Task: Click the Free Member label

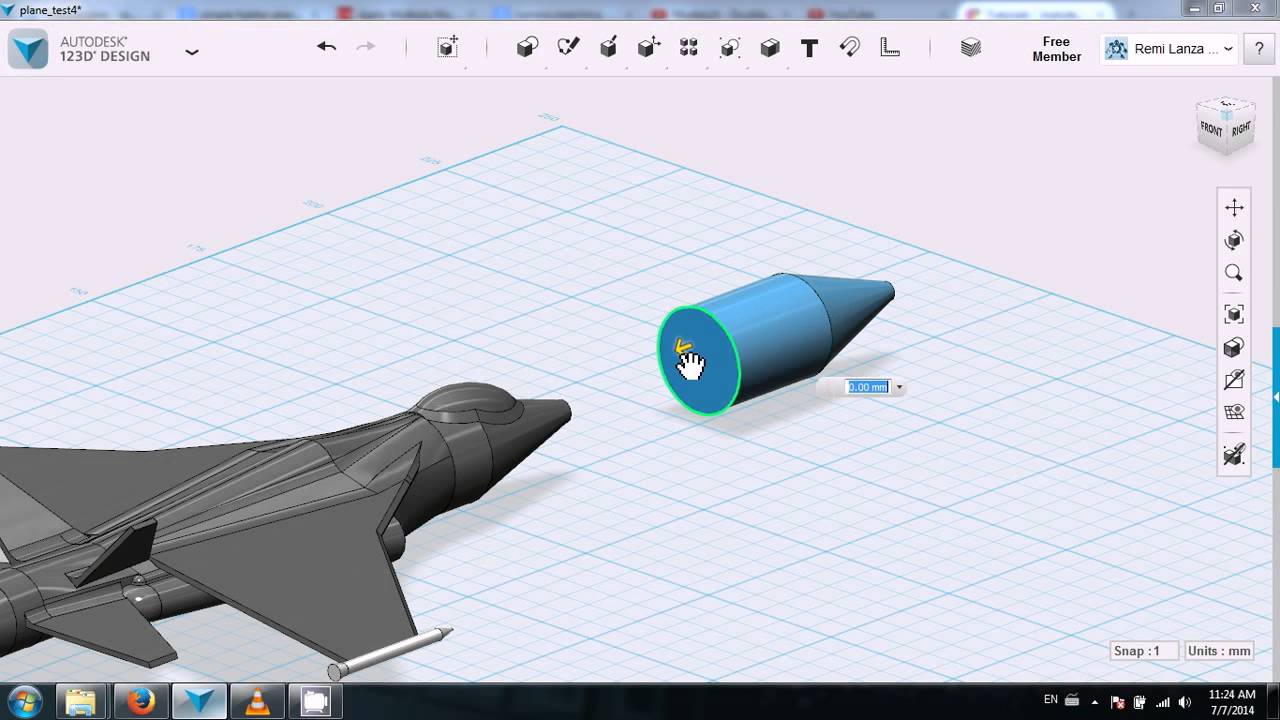Action: (1056, 49)
